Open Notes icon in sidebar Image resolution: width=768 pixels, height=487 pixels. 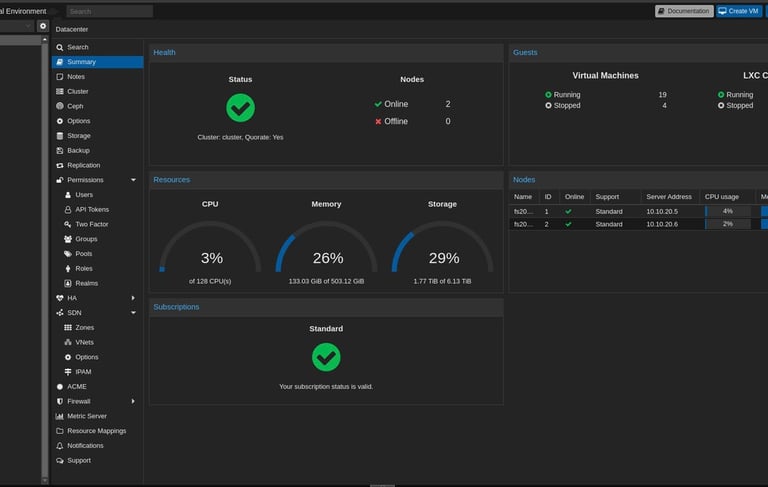tap(59, 76)
